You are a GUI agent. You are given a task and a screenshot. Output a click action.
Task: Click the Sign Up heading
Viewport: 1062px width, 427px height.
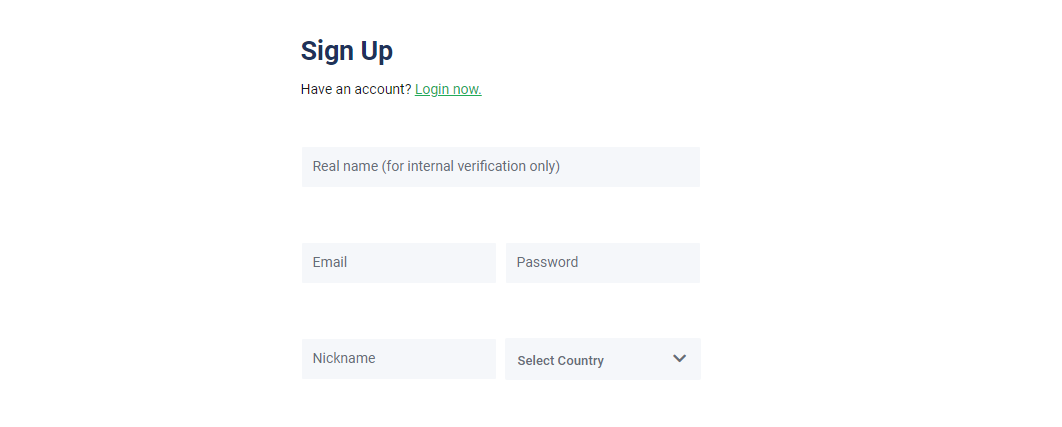(x=347, y=50)
